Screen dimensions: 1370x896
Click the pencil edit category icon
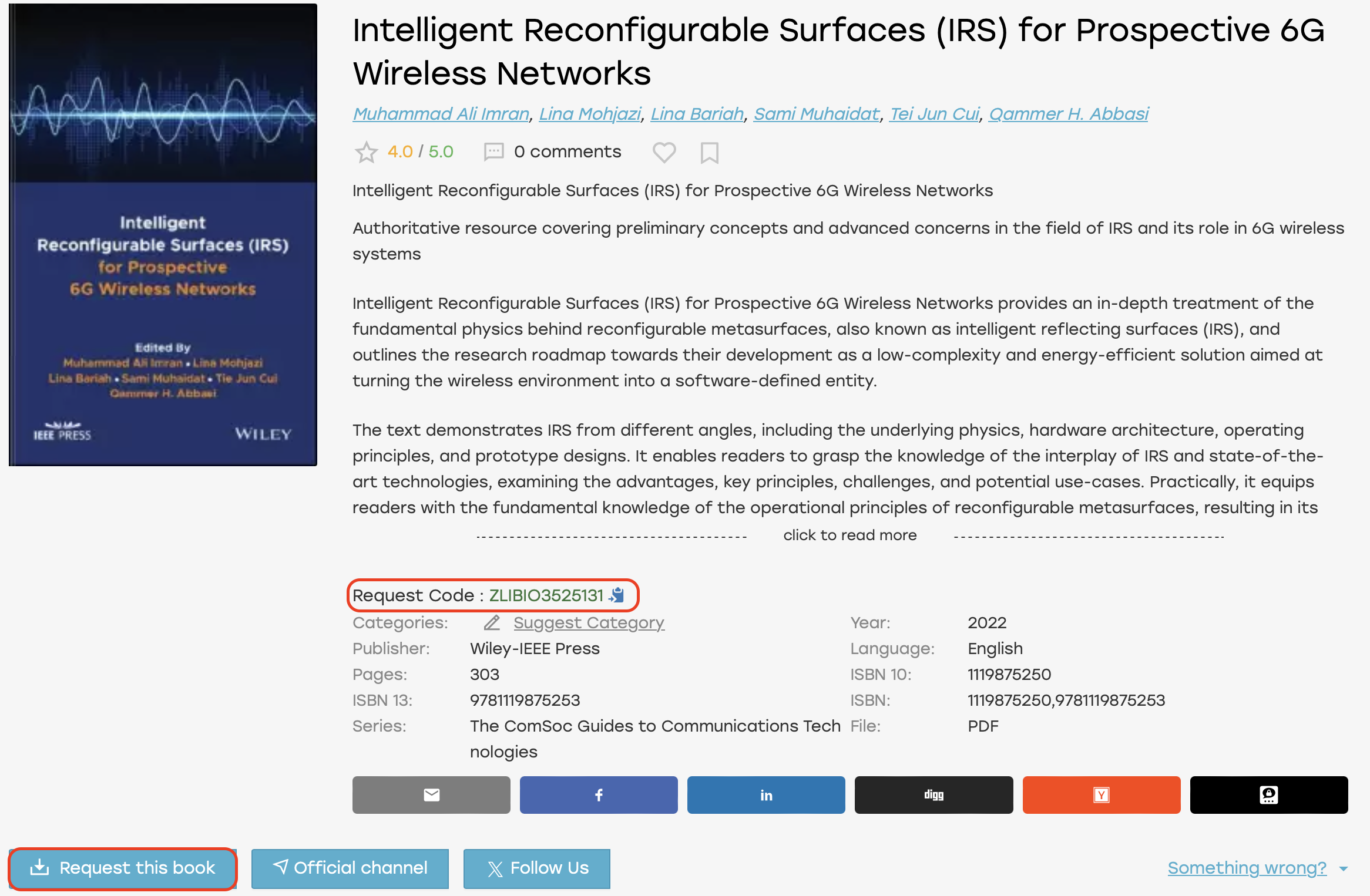click(x=492, y=622)
